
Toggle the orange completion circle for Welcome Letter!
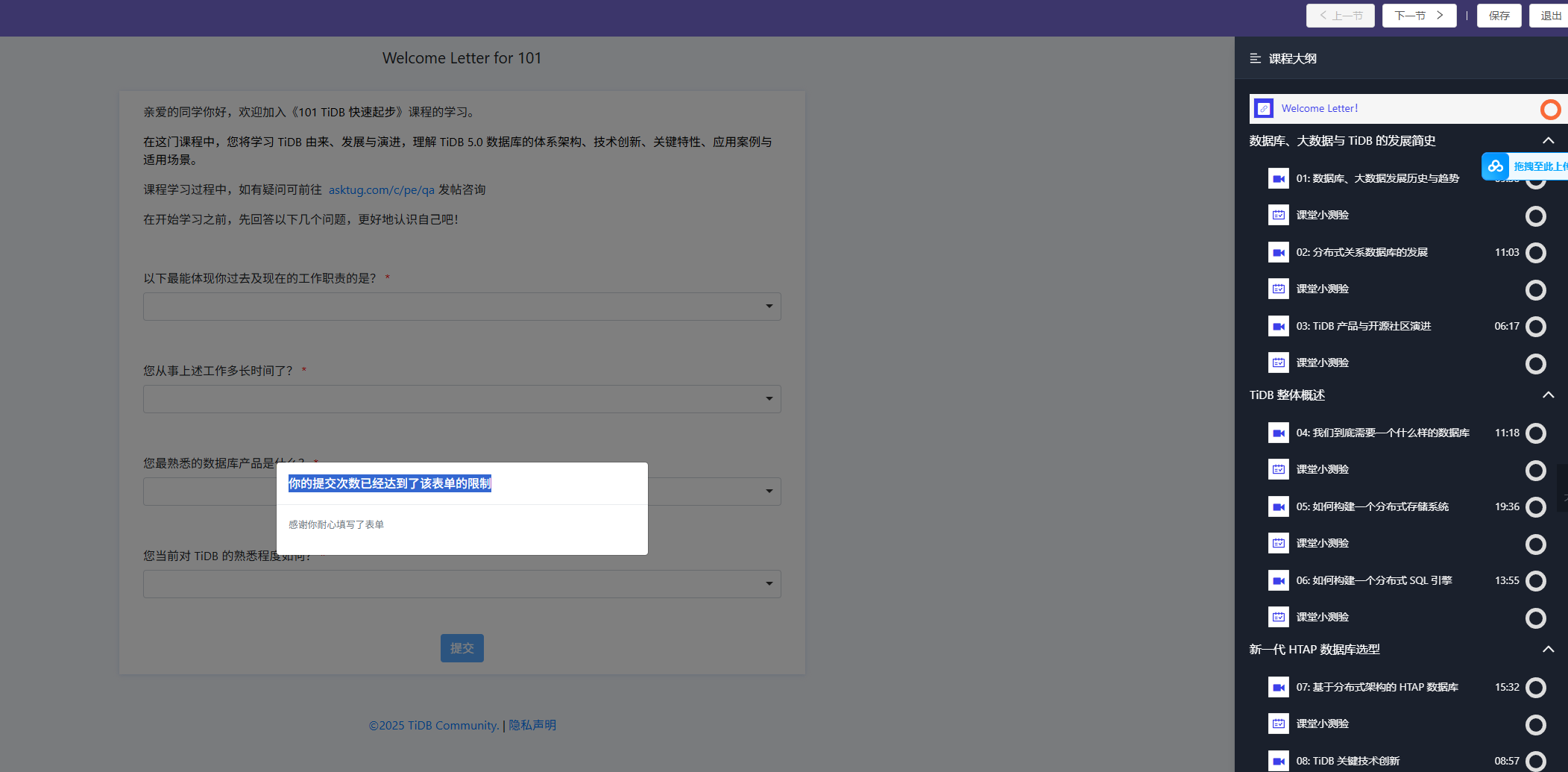1550,110
